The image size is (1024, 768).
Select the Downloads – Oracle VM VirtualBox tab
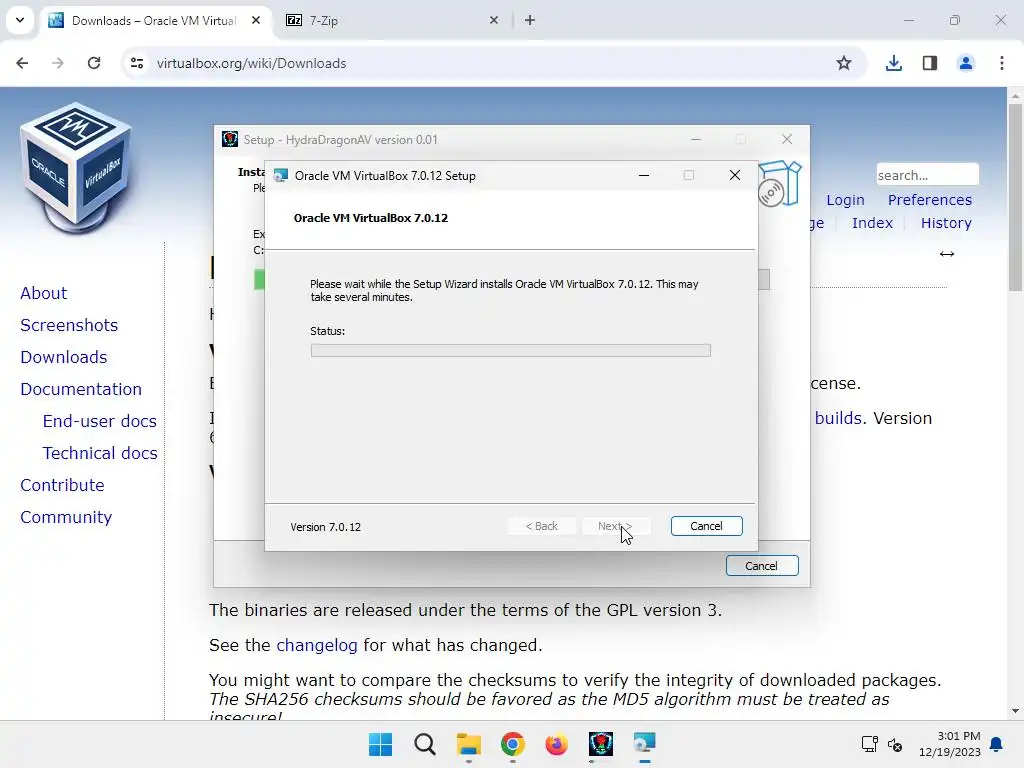click(155, 20)
